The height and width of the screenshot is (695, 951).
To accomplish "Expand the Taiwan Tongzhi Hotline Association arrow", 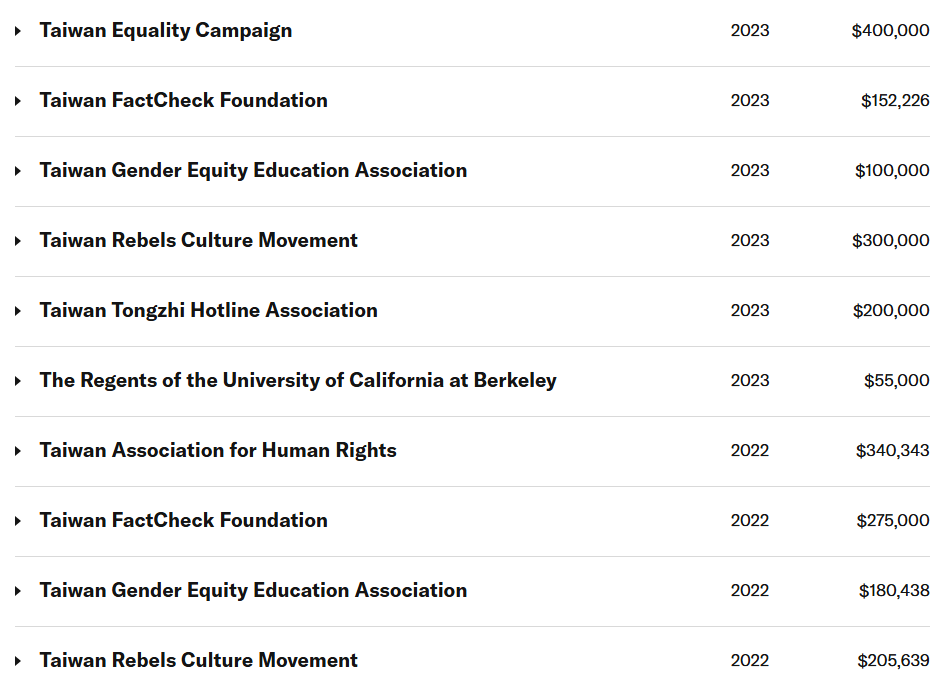I will [18, 311].
